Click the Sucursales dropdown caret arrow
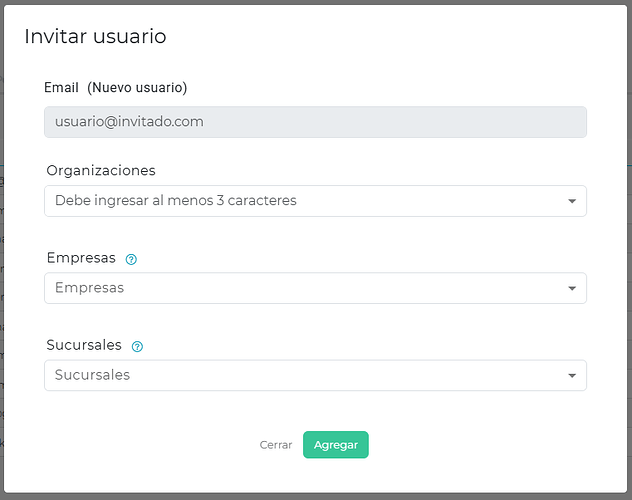 click(x=572, y=376)
